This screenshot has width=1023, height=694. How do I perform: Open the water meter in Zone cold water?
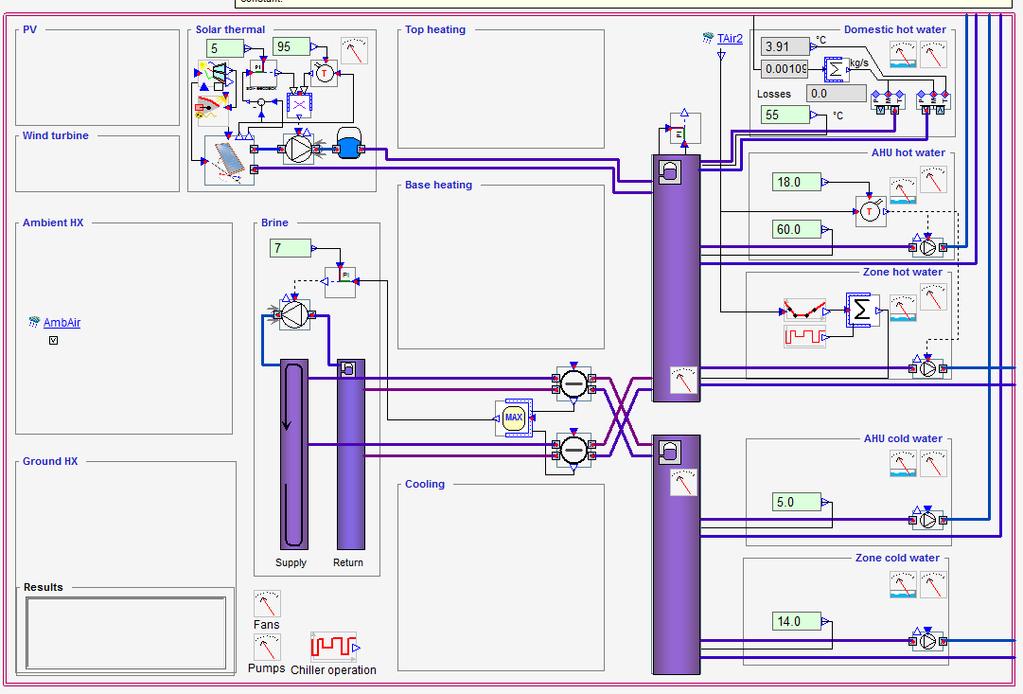point(903,584)
